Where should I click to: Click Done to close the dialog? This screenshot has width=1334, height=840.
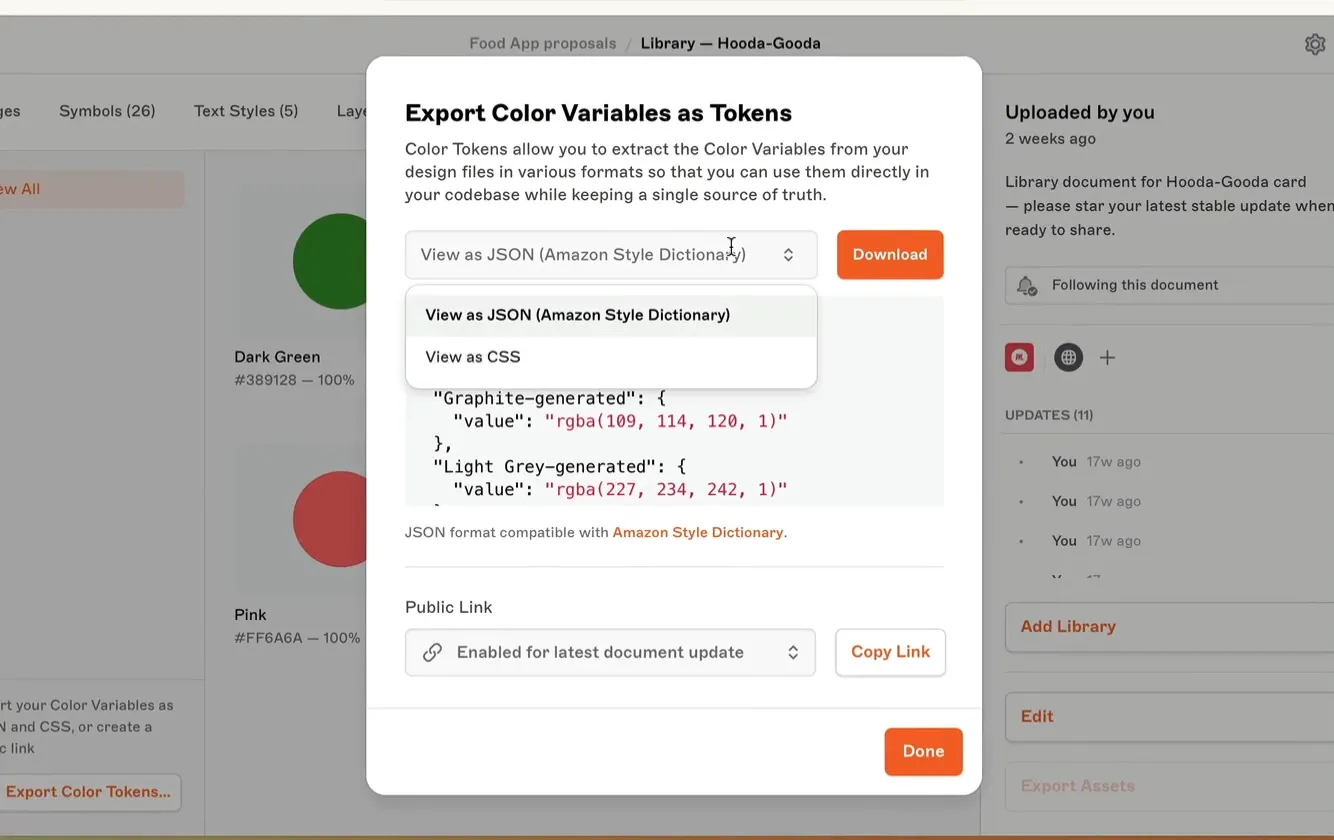(x=922, y=751)
